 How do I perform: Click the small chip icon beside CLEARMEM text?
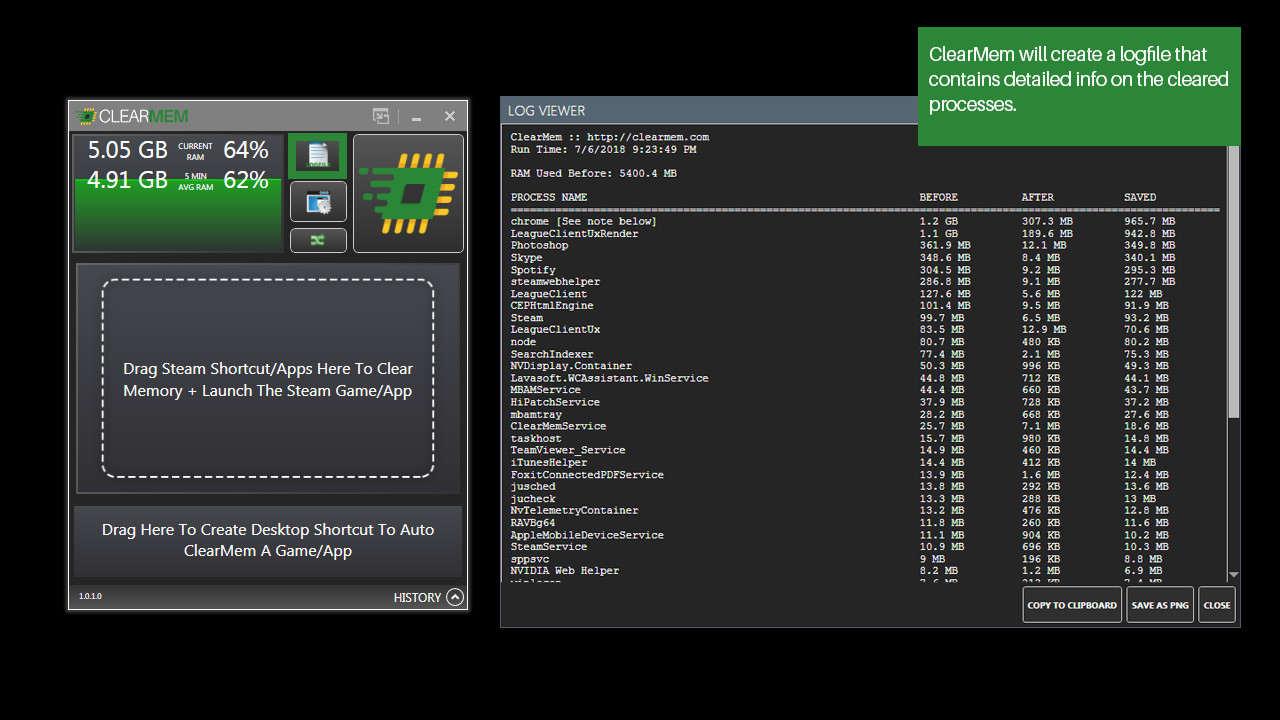click(85, 115)
